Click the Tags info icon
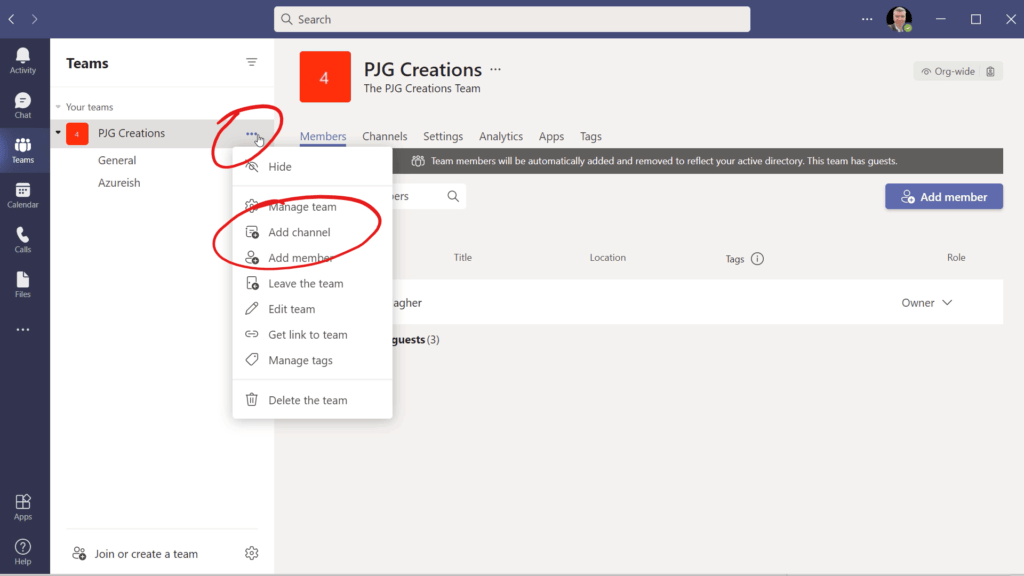The width and height of the screenshot is (1024, 576). coord(758,259)
